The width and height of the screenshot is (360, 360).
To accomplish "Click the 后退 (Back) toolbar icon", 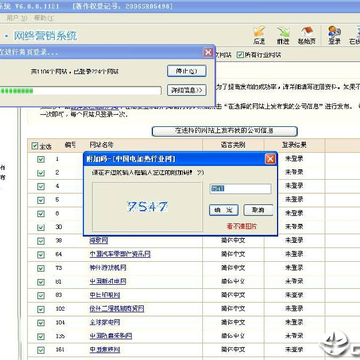I will tap(259, 35).
